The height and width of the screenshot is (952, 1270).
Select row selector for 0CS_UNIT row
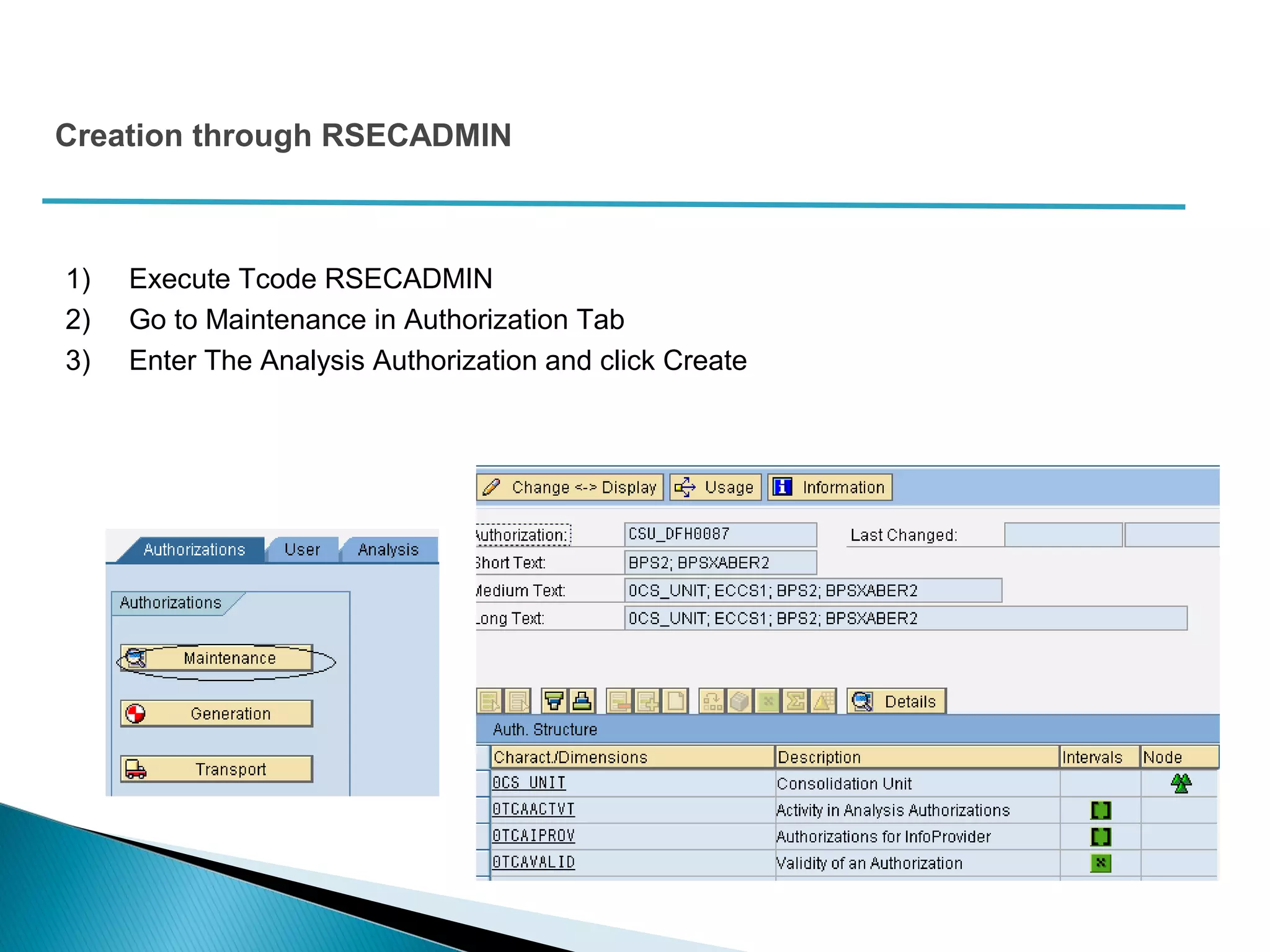[x=483, y=783]
